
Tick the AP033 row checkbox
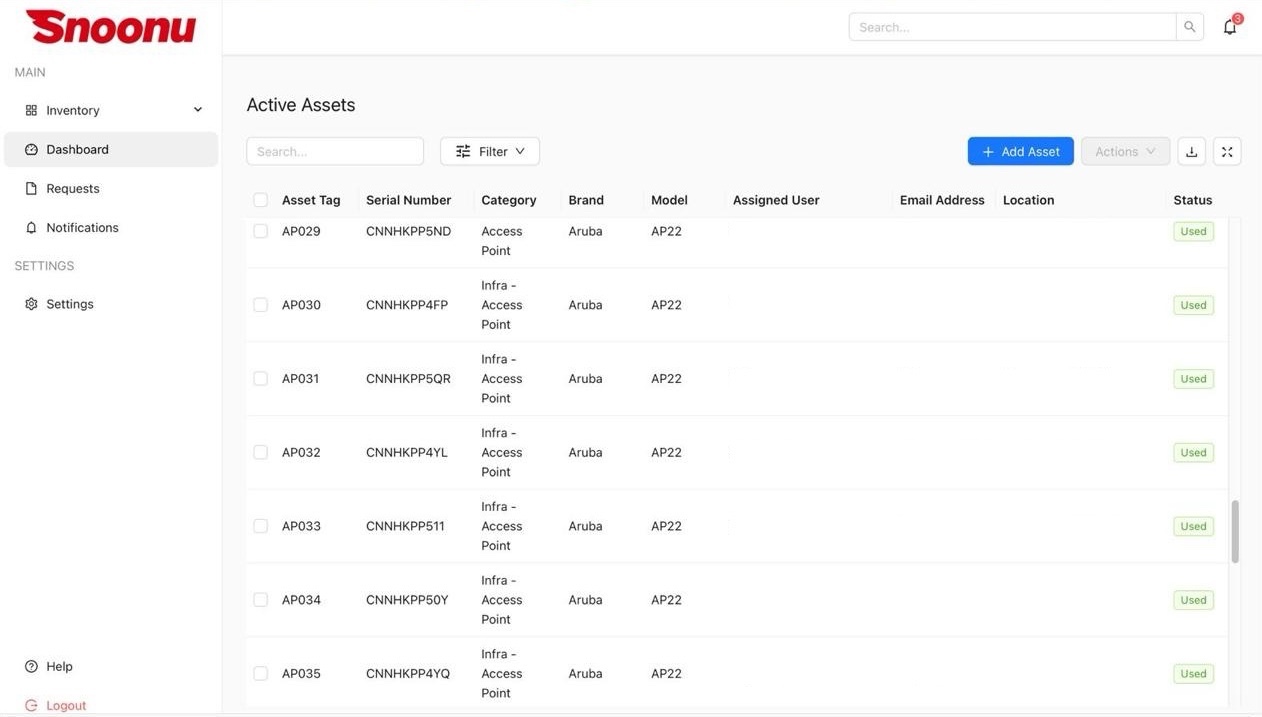click(261, 526)
